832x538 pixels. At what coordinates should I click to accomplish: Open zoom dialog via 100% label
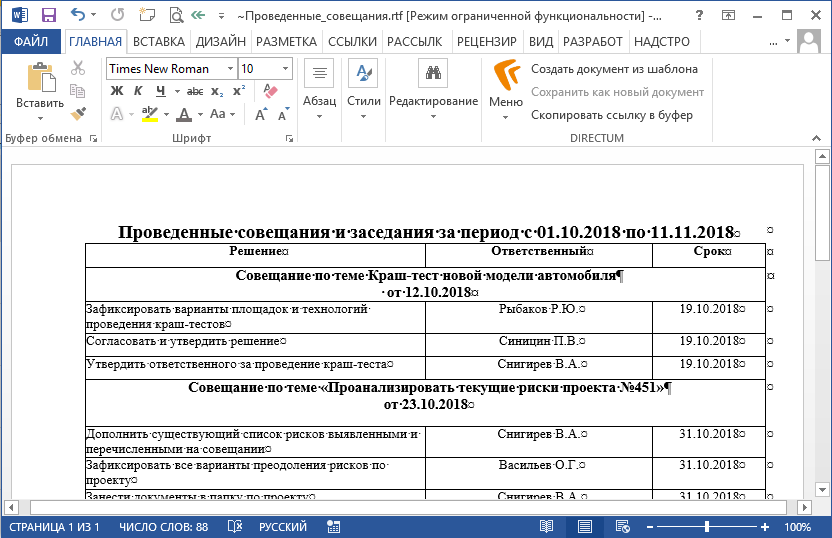[x=798, y=527]
